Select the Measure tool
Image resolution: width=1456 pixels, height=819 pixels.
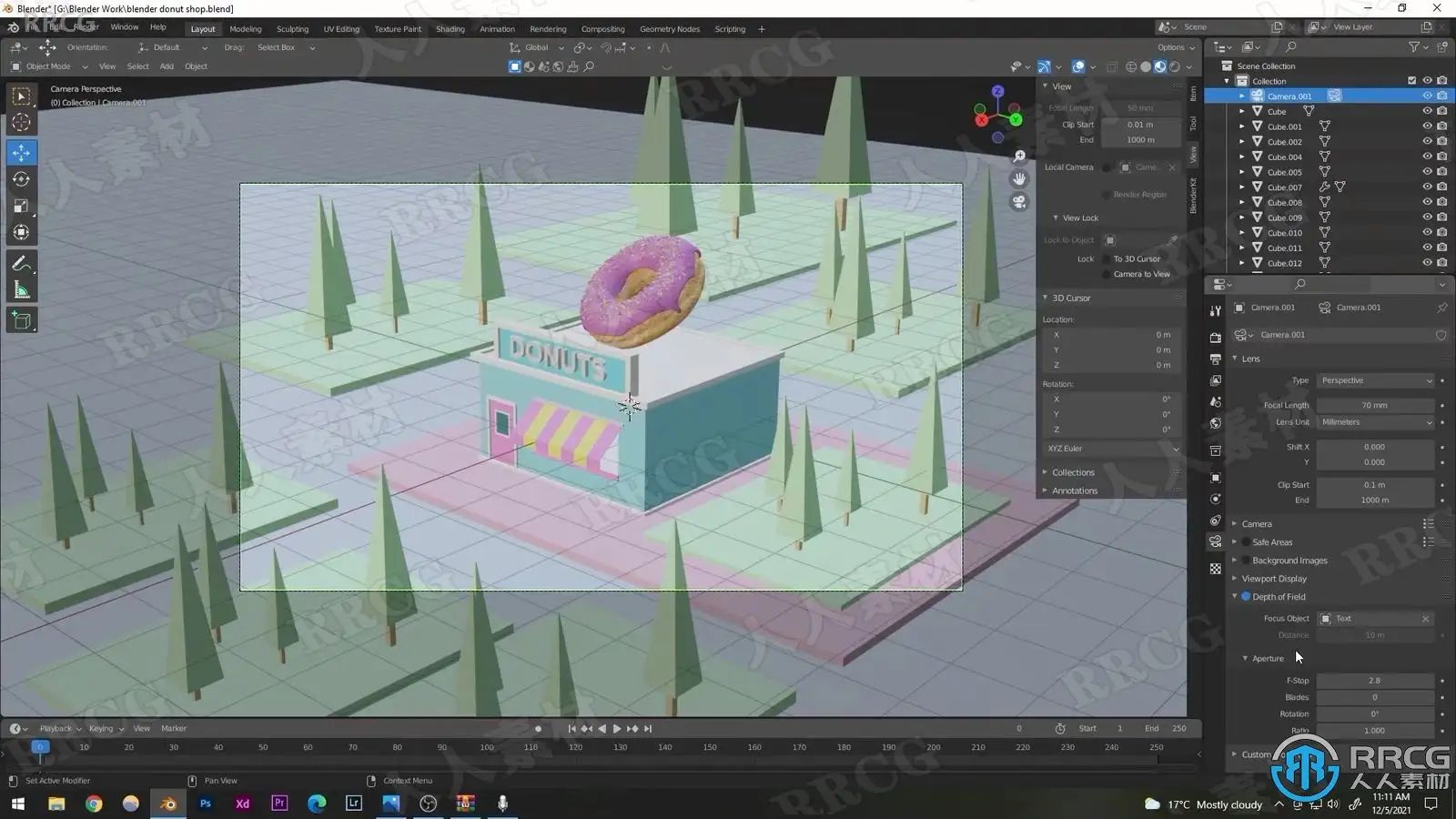click(21, 290)
